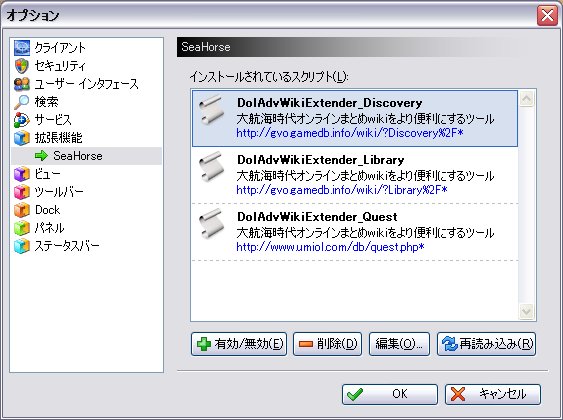Open the ステータスバー category

pyautogui.click(x=67, y=246)
